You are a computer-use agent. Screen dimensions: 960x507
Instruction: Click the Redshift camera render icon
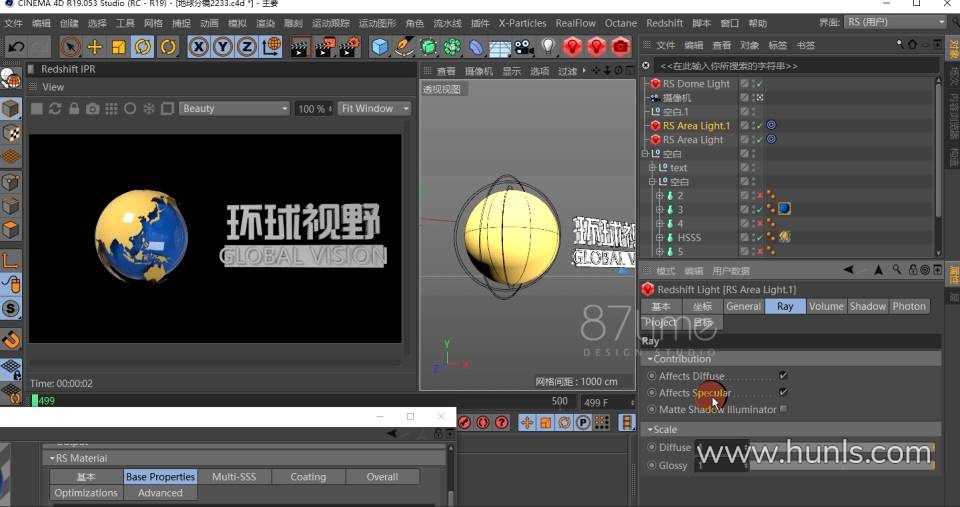pyautogui.click(x=621, y=47)
